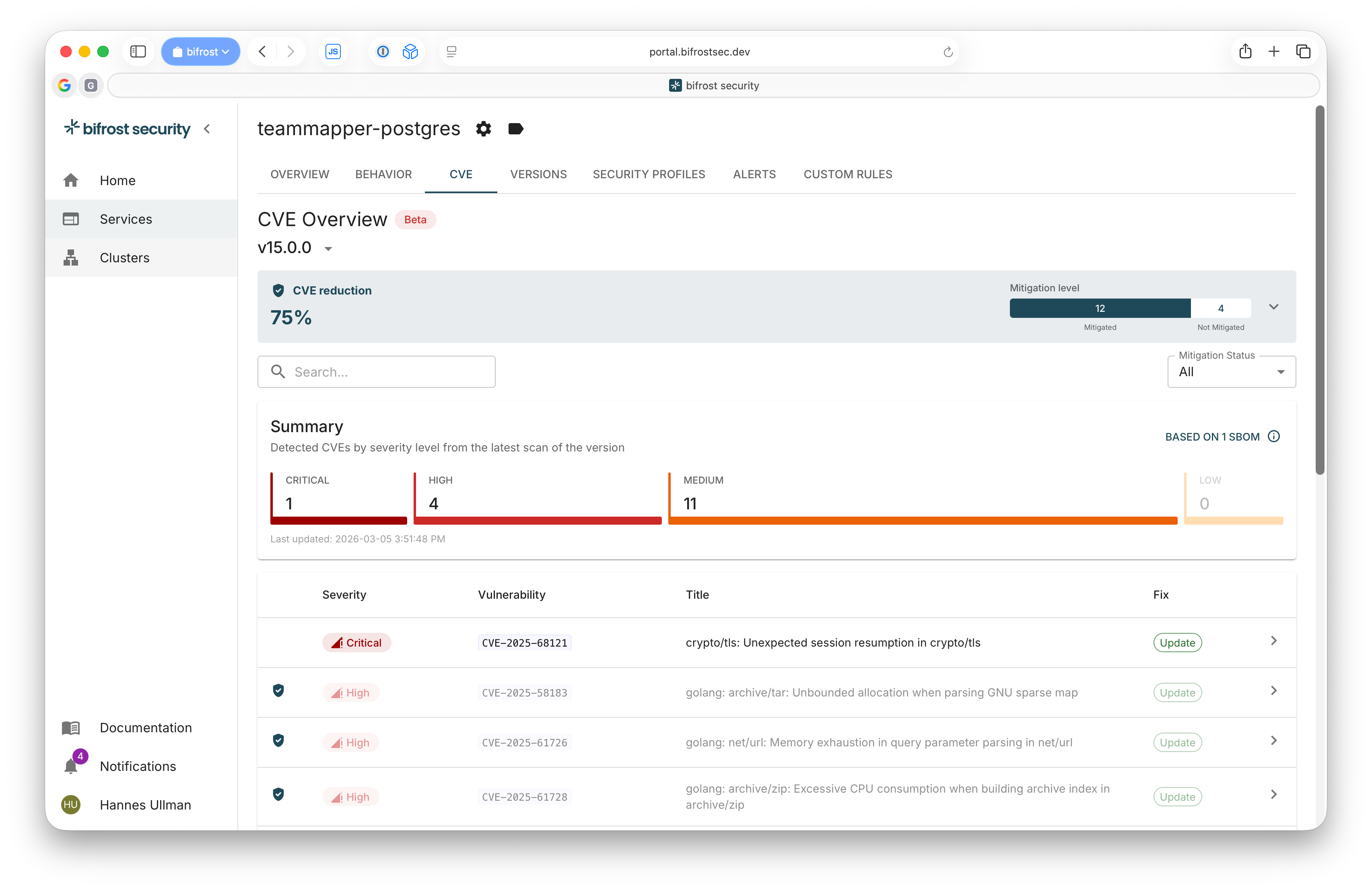Click the Mitigated progress bar segment

pos(1099,308)
